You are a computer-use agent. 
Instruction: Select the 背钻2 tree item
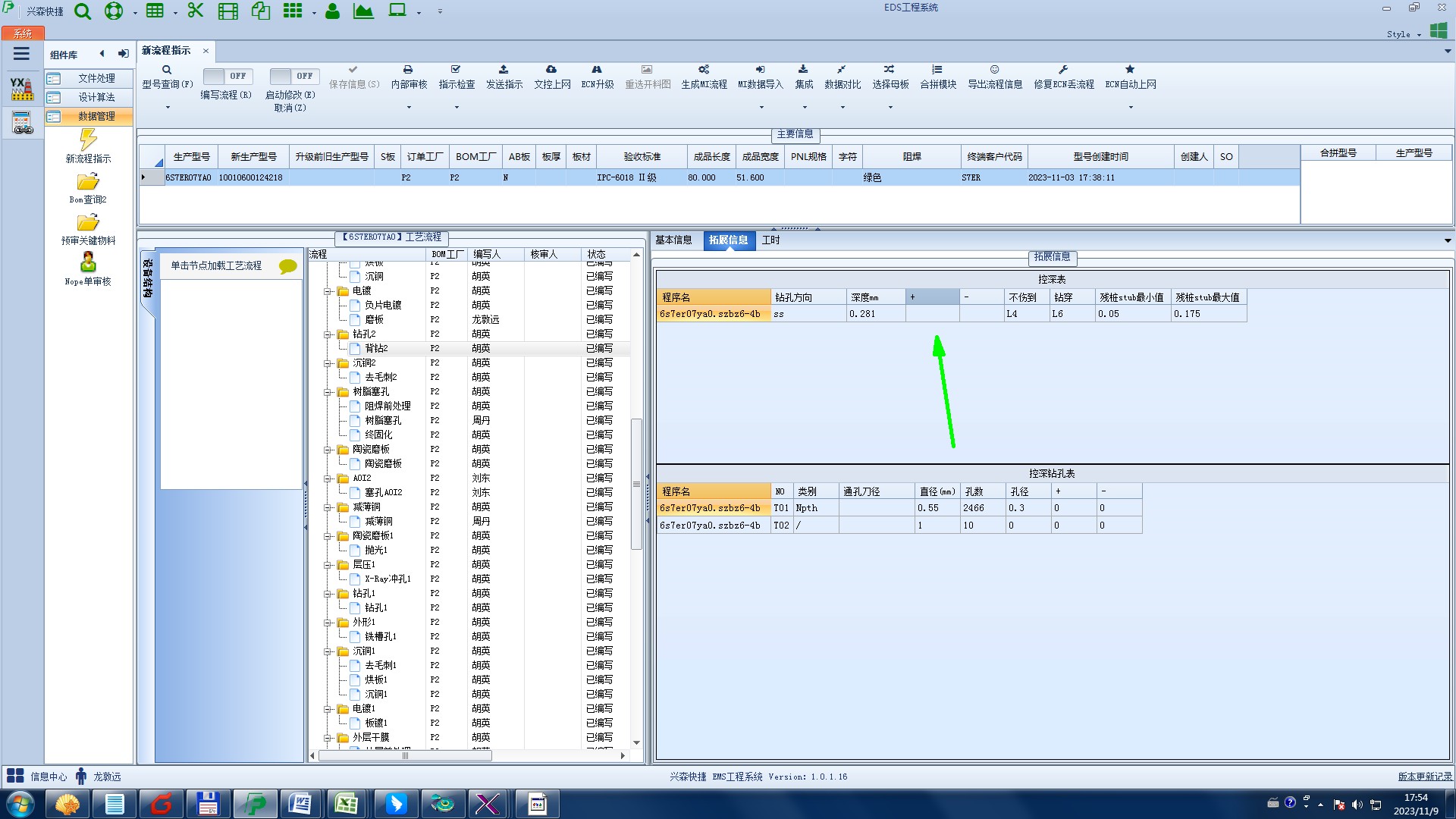click(376, 349)
